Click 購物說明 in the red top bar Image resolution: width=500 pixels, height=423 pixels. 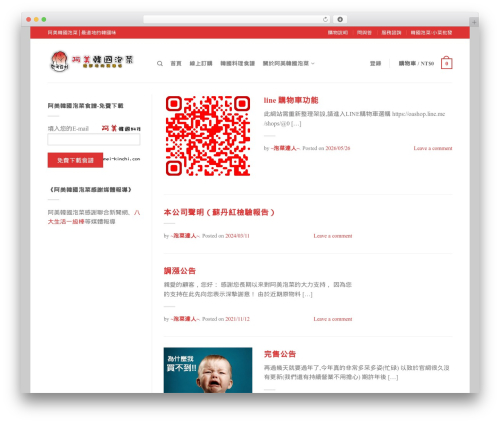click(x=338, y=33)
